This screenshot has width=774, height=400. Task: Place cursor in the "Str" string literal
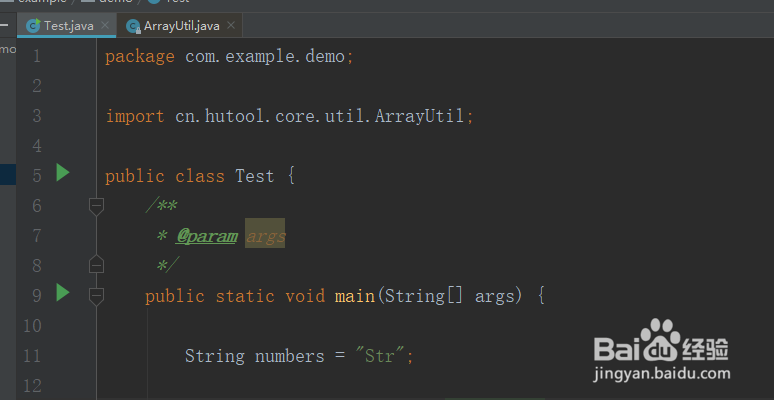click(375, 356)
